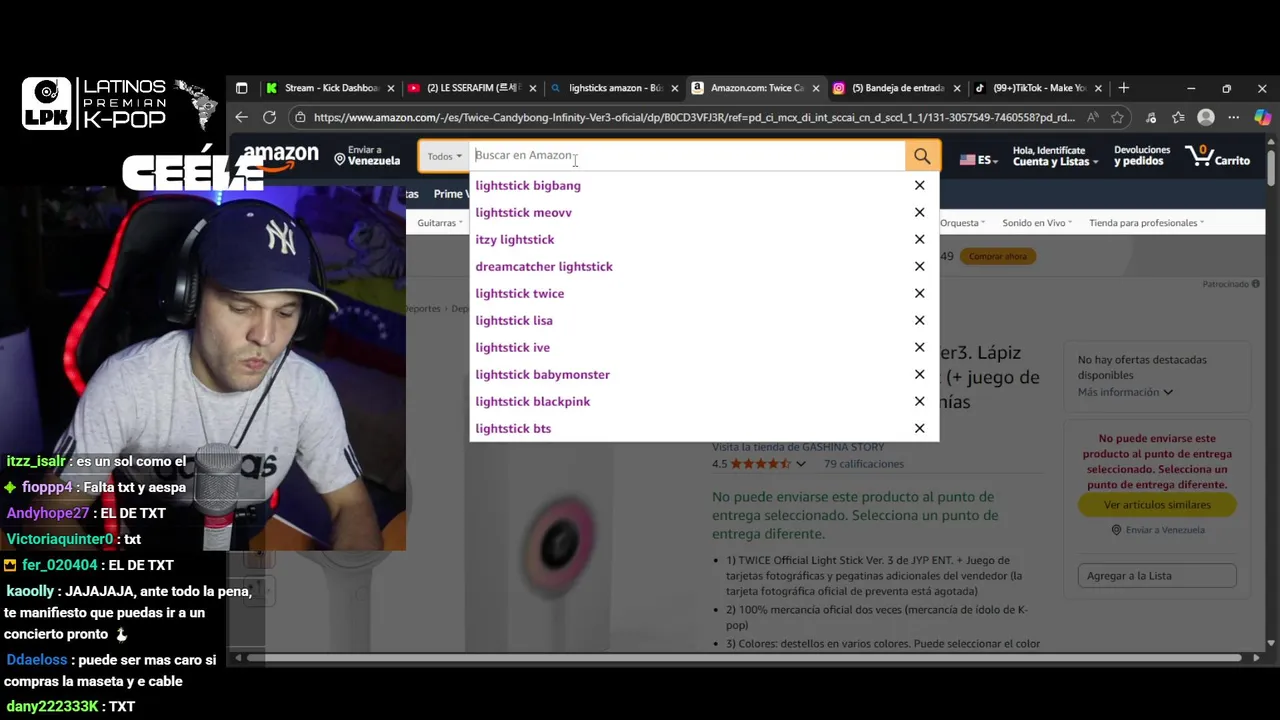Screen dimensions: 1280x720
Task: Click the favorite star in address bar
Action: point(1117,117)
